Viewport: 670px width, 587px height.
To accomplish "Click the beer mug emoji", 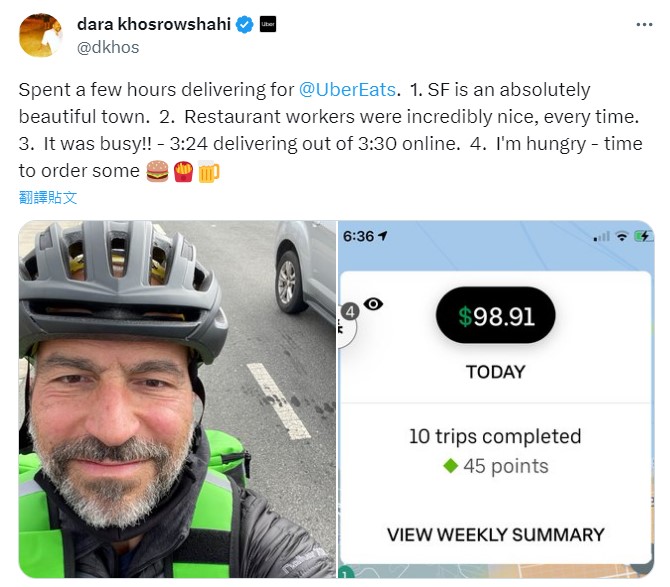I will coord(209,172).
